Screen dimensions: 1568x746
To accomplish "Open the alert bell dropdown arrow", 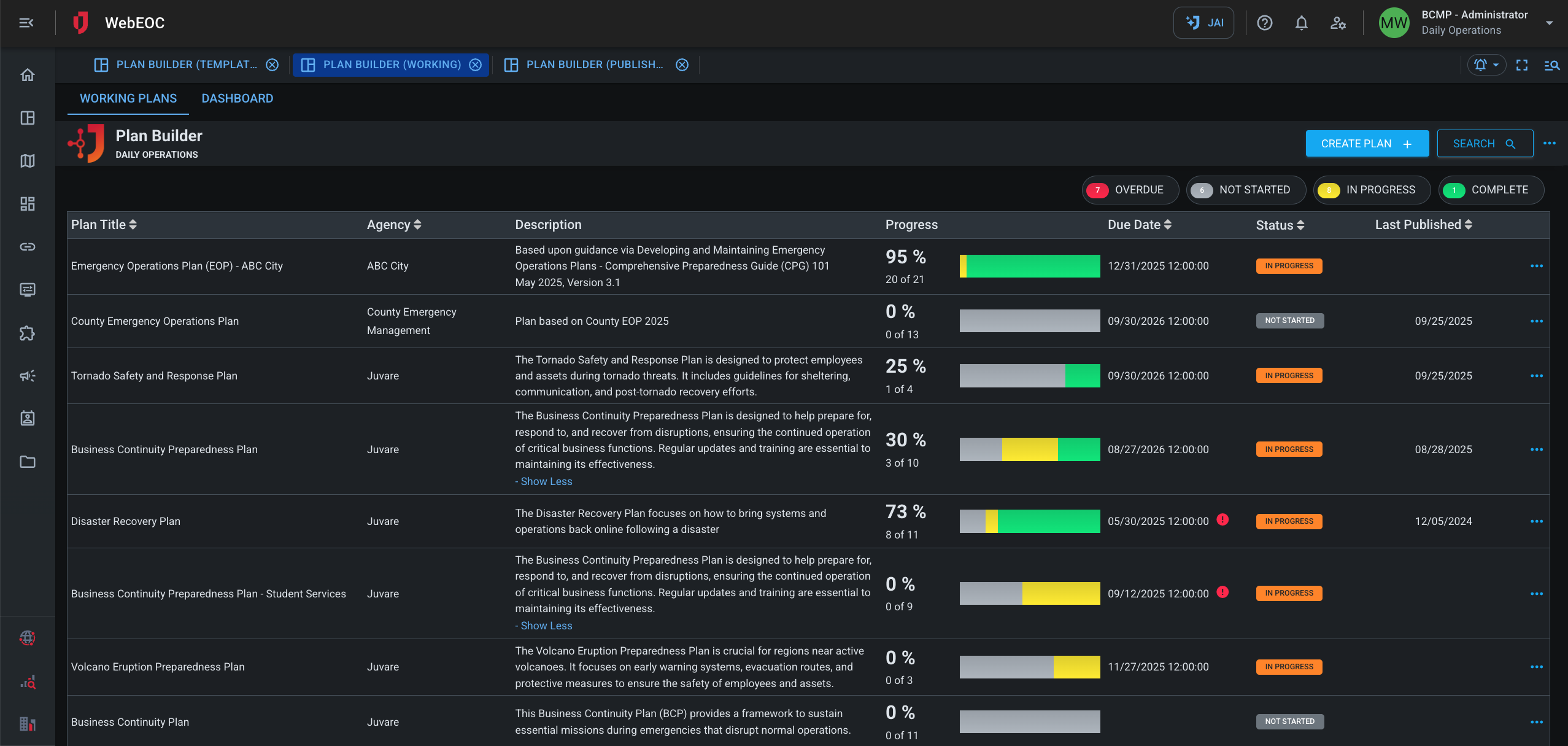I will [1497, 64].
